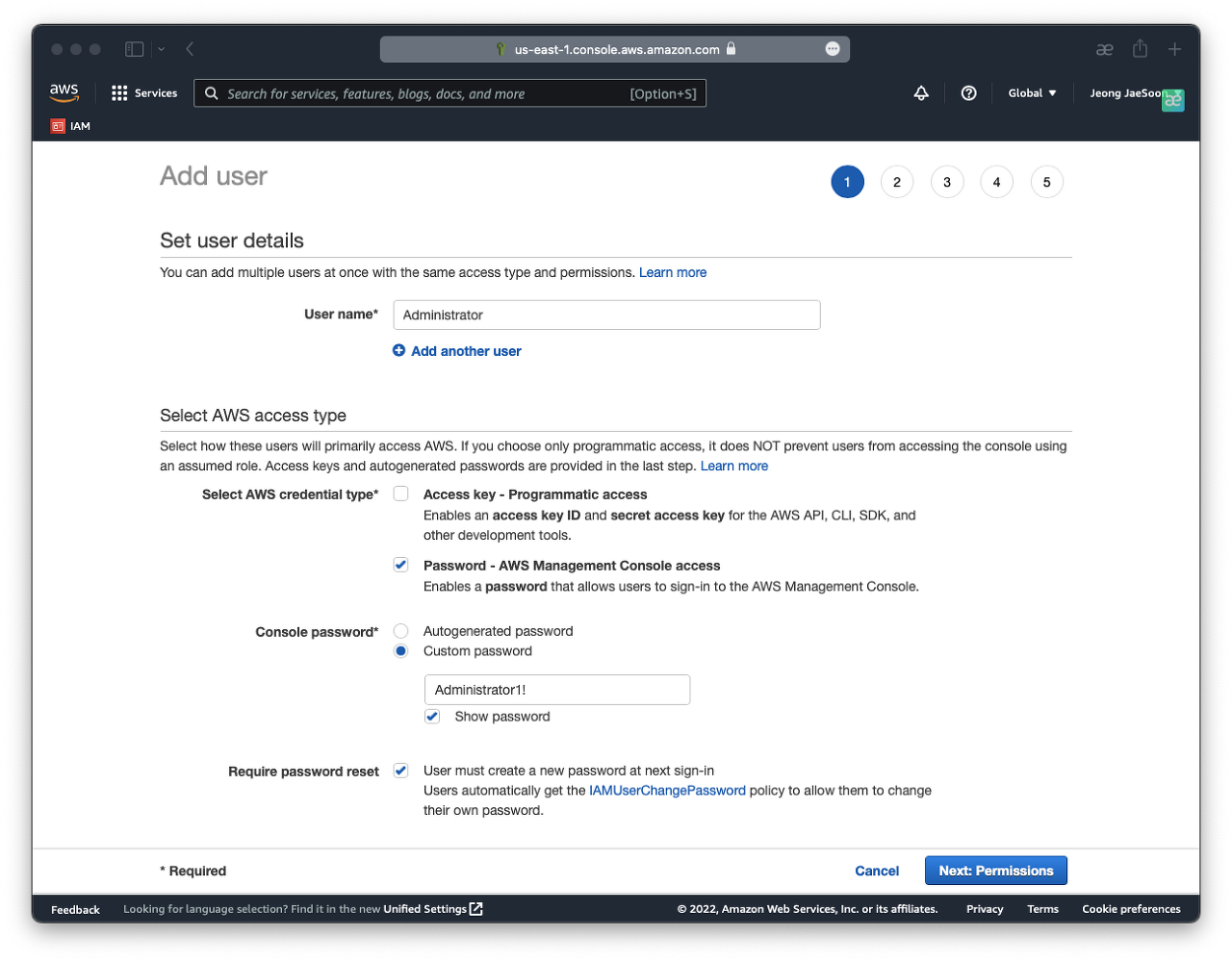Open the address bar more options icon
The image size is (1232, 962).
tap(833, 49)
